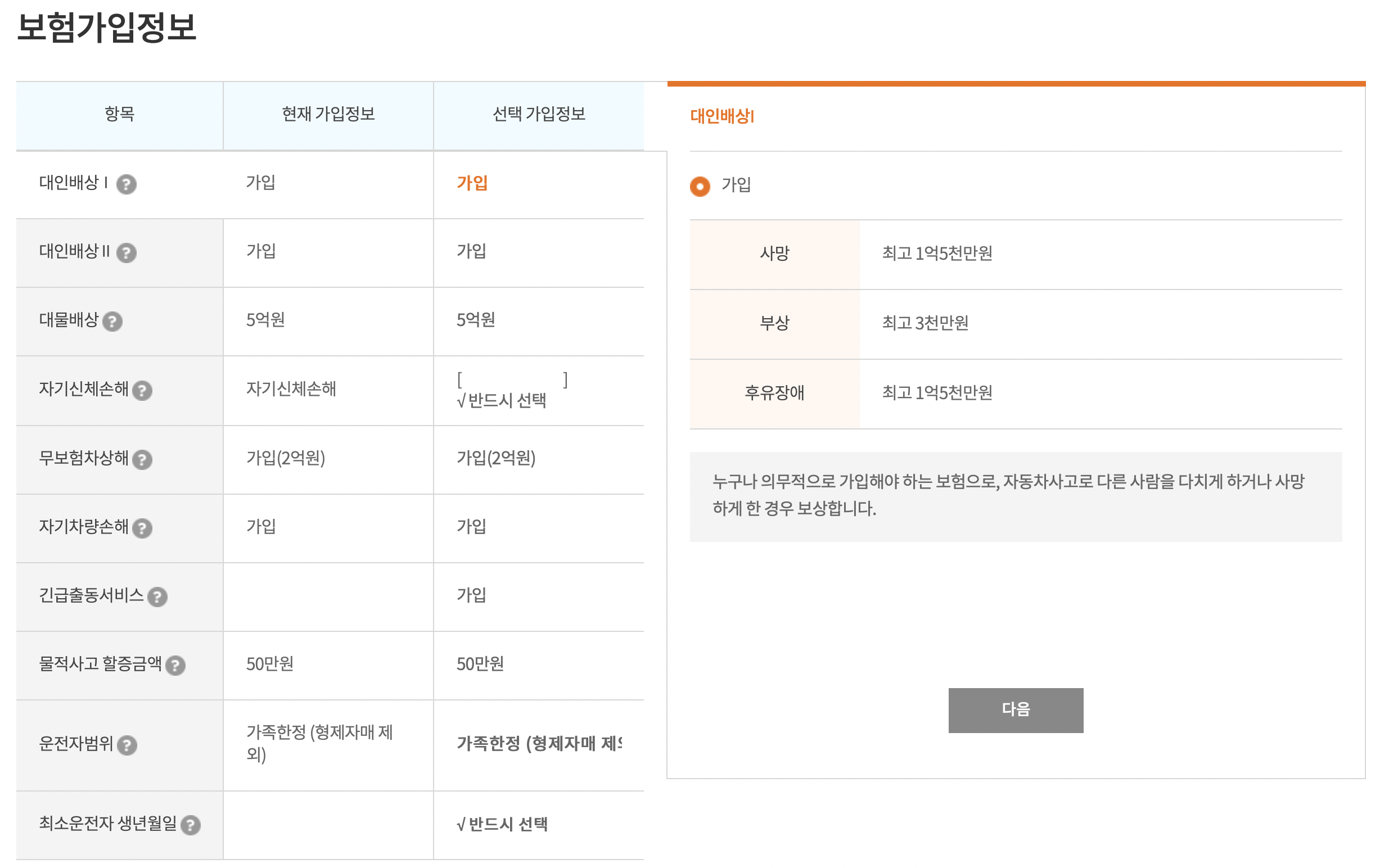1380x868 pixels.
Task: Click 반드시 선택 for 최소운전자 생년월일
Action: 502,825
